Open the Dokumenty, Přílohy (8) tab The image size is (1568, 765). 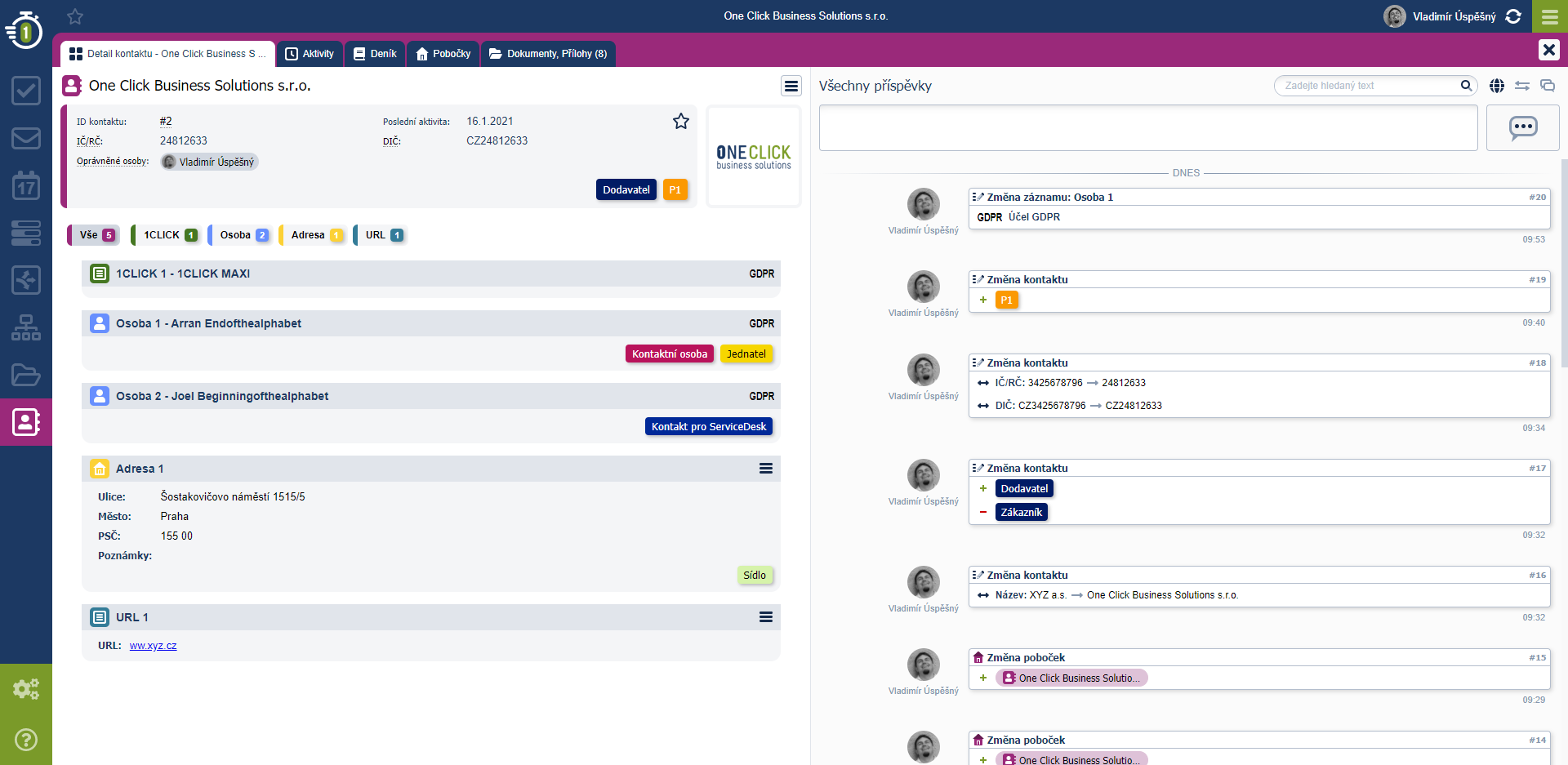[x=548, y=54]
